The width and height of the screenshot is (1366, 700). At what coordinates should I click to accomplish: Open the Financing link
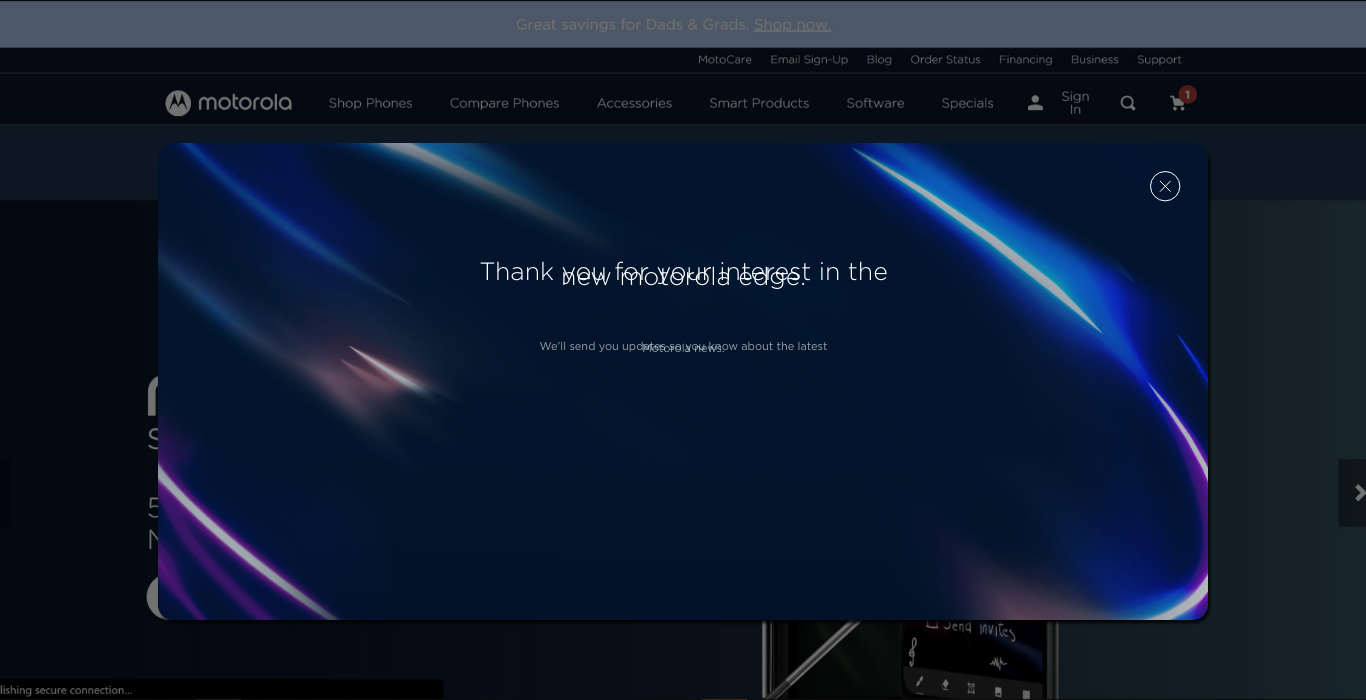point(1025,60)
